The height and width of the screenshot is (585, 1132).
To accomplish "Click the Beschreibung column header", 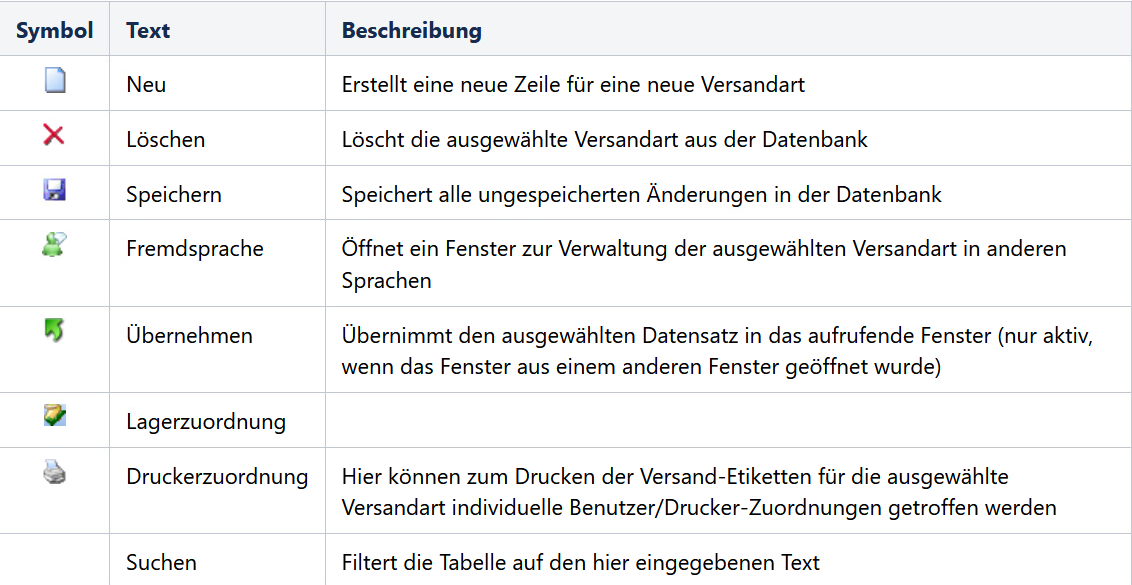I will coord(411,30).
